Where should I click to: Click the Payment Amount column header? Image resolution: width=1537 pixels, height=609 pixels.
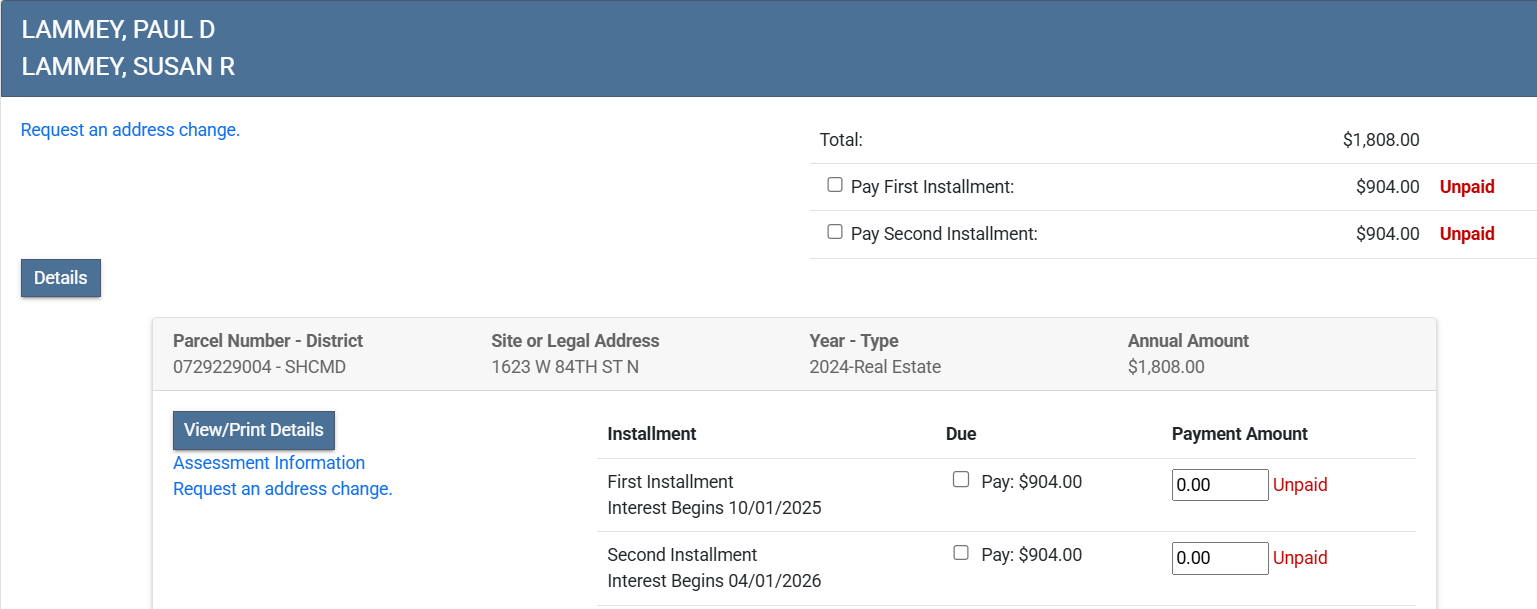(x=1239, y=434)
